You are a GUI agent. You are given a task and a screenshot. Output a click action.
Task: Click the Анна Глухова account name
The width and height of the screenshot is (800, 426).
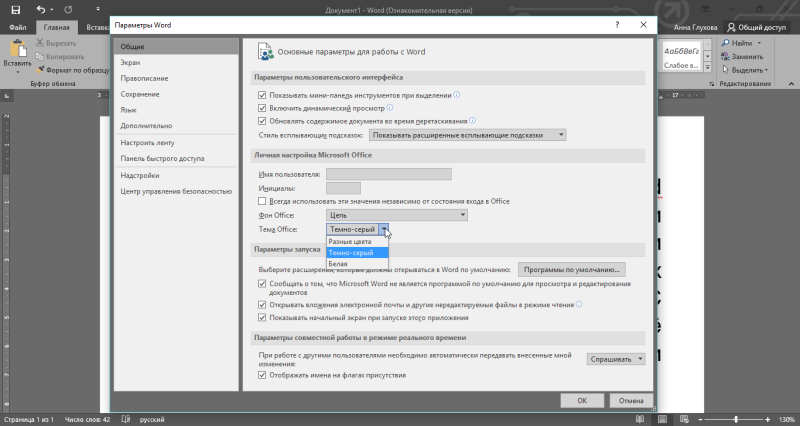click(695, 28)
